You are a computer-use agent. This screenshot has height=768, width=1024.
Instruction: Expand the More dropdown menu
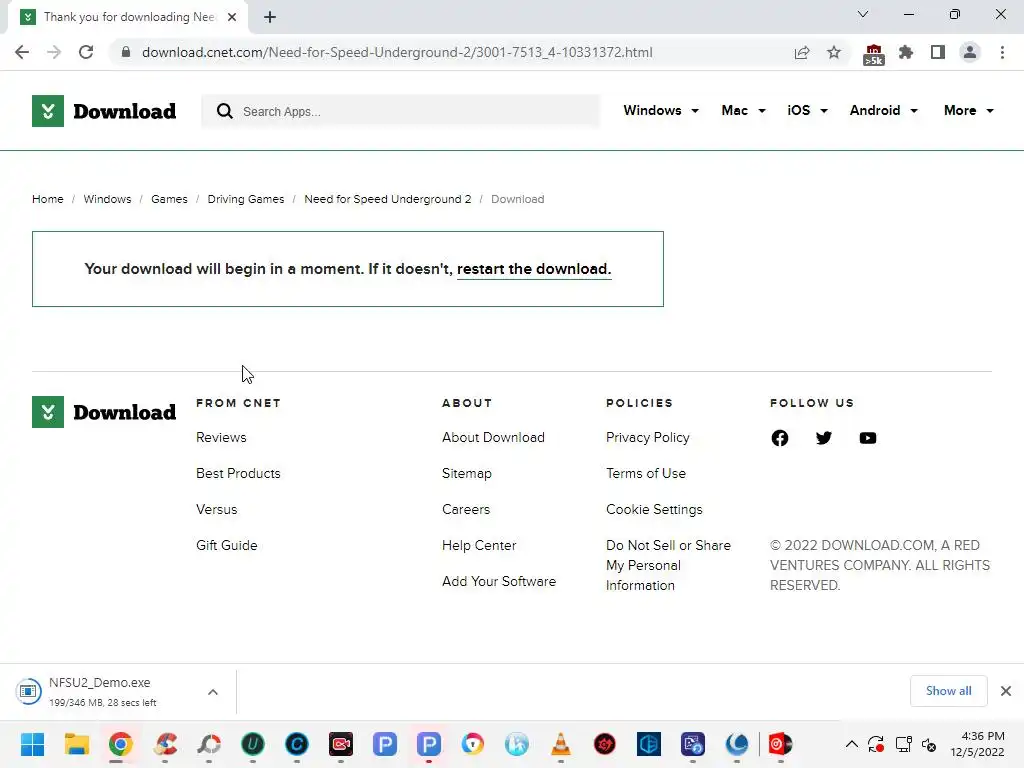(x=968, y=110)
